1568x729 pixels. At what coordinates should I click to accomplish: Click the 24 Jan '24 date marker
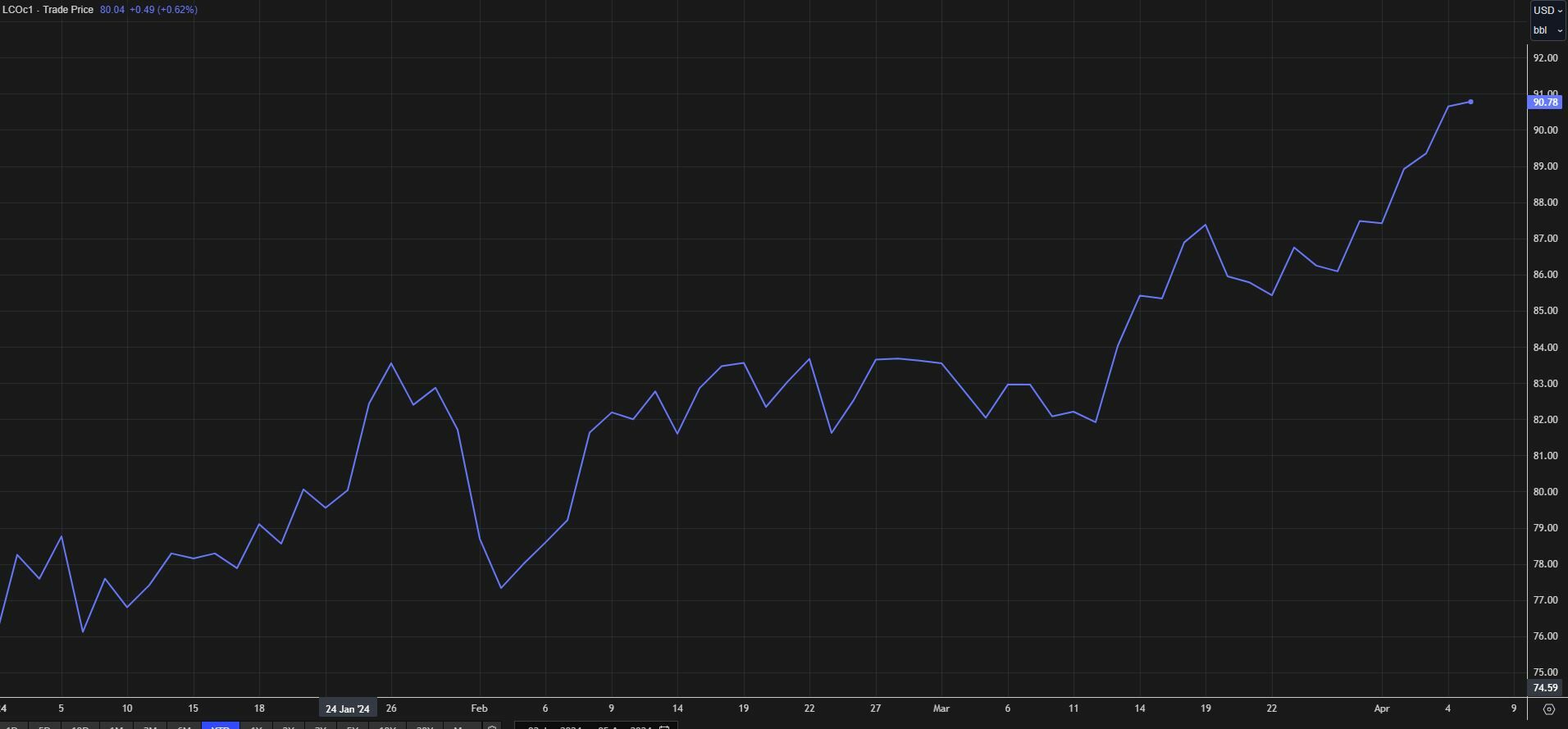point(348,708)
